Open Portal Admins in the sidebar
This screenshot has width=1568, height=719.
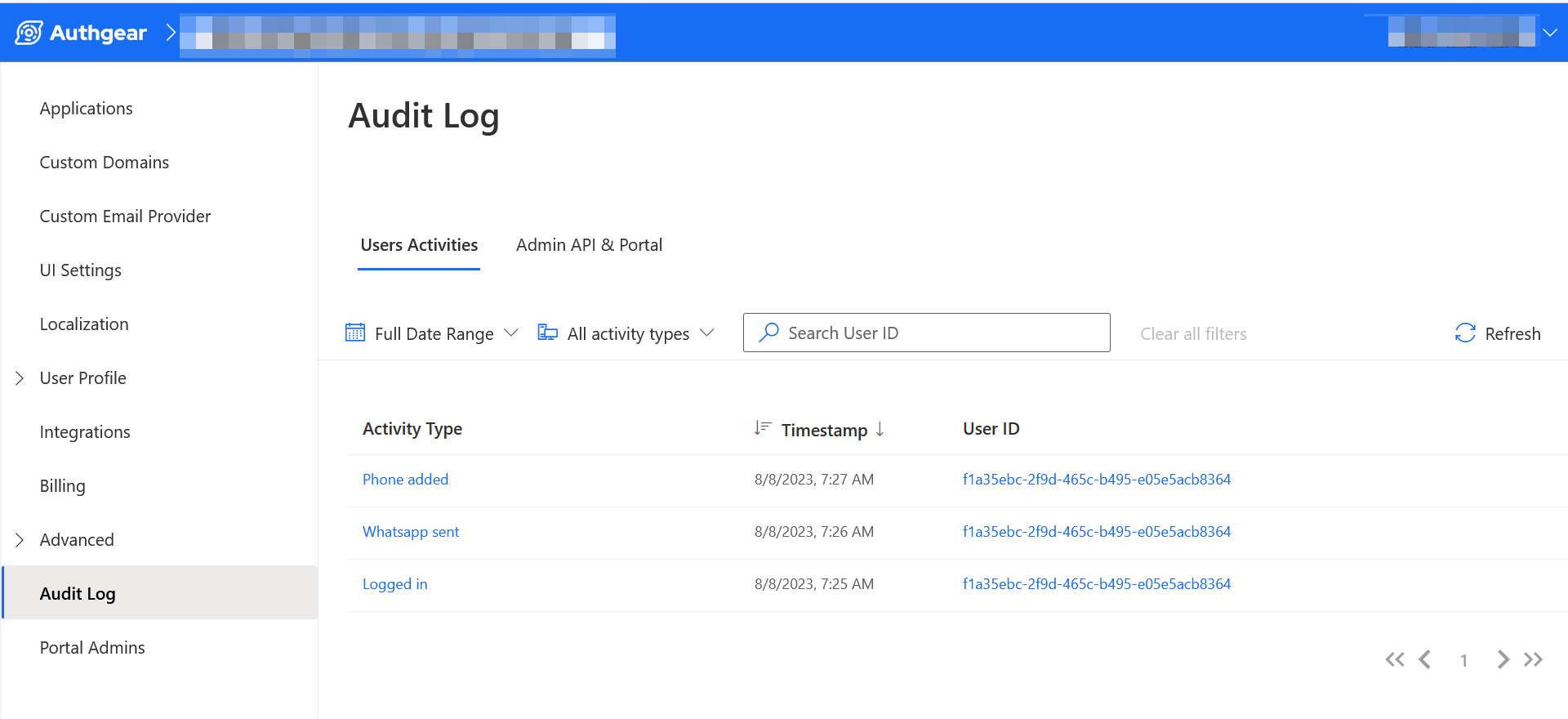[x=92, y=648]
